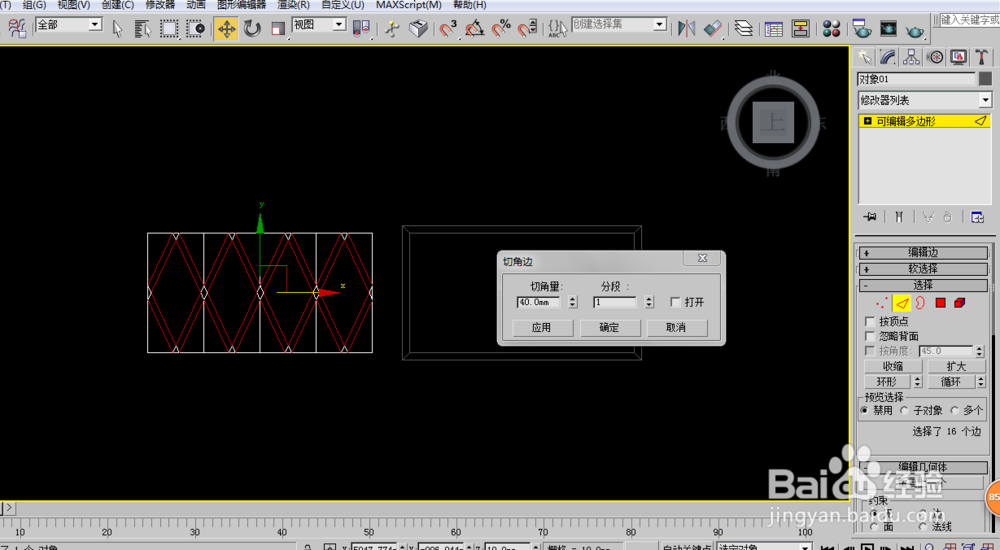Click 应用 button in chamfer dialog

(541, 327)
